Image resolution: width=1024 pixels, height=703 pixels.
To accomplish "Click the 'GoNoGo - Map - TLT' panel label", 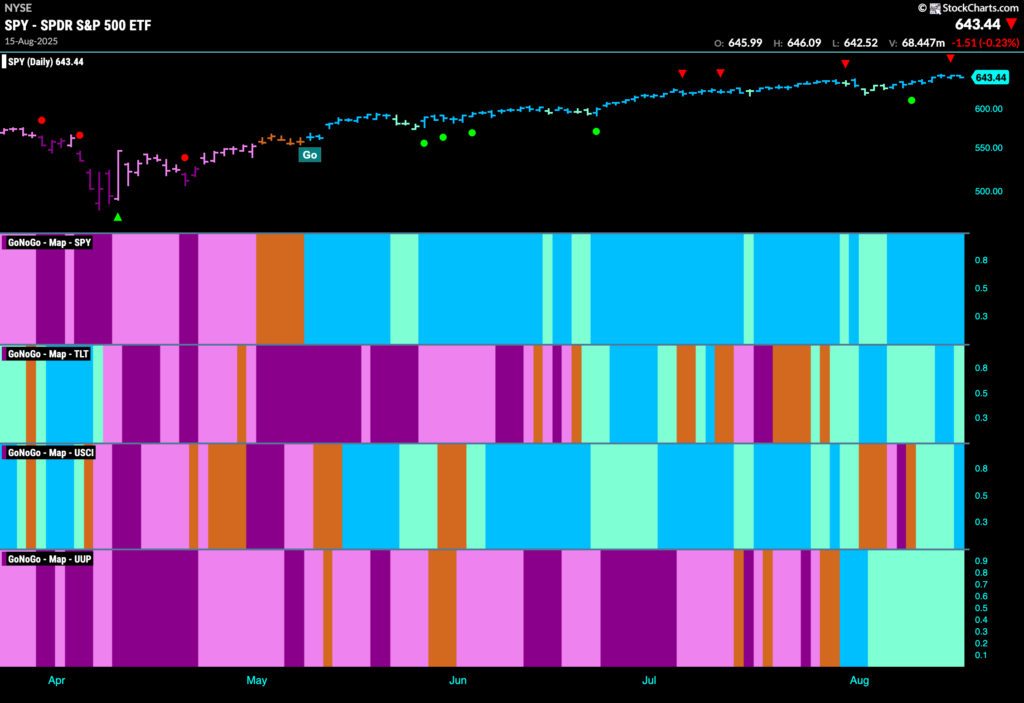I will [x=48, y=354].
